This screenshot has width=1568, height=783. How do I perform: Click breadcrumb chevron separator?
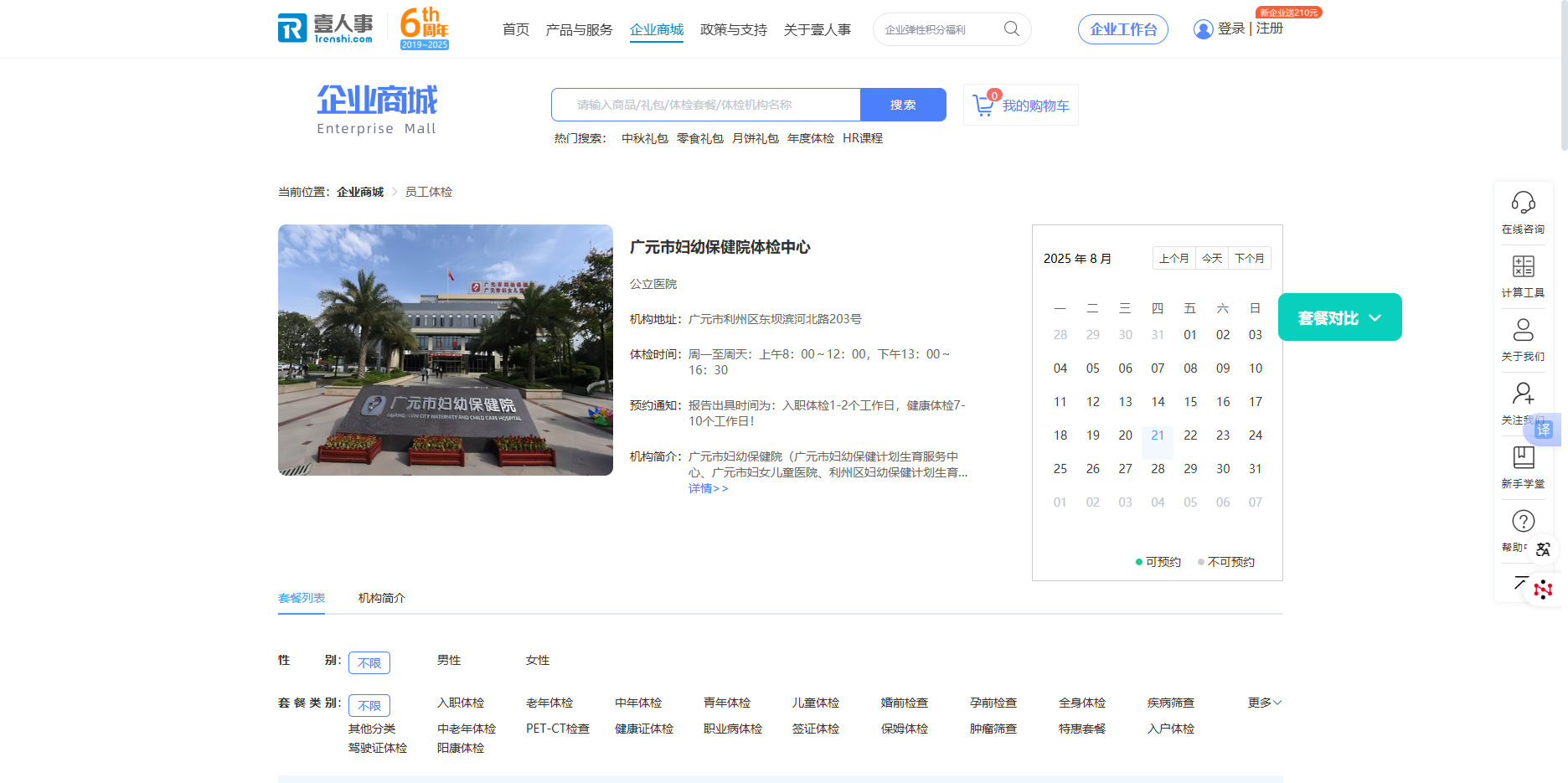click(x=395, y=193)
